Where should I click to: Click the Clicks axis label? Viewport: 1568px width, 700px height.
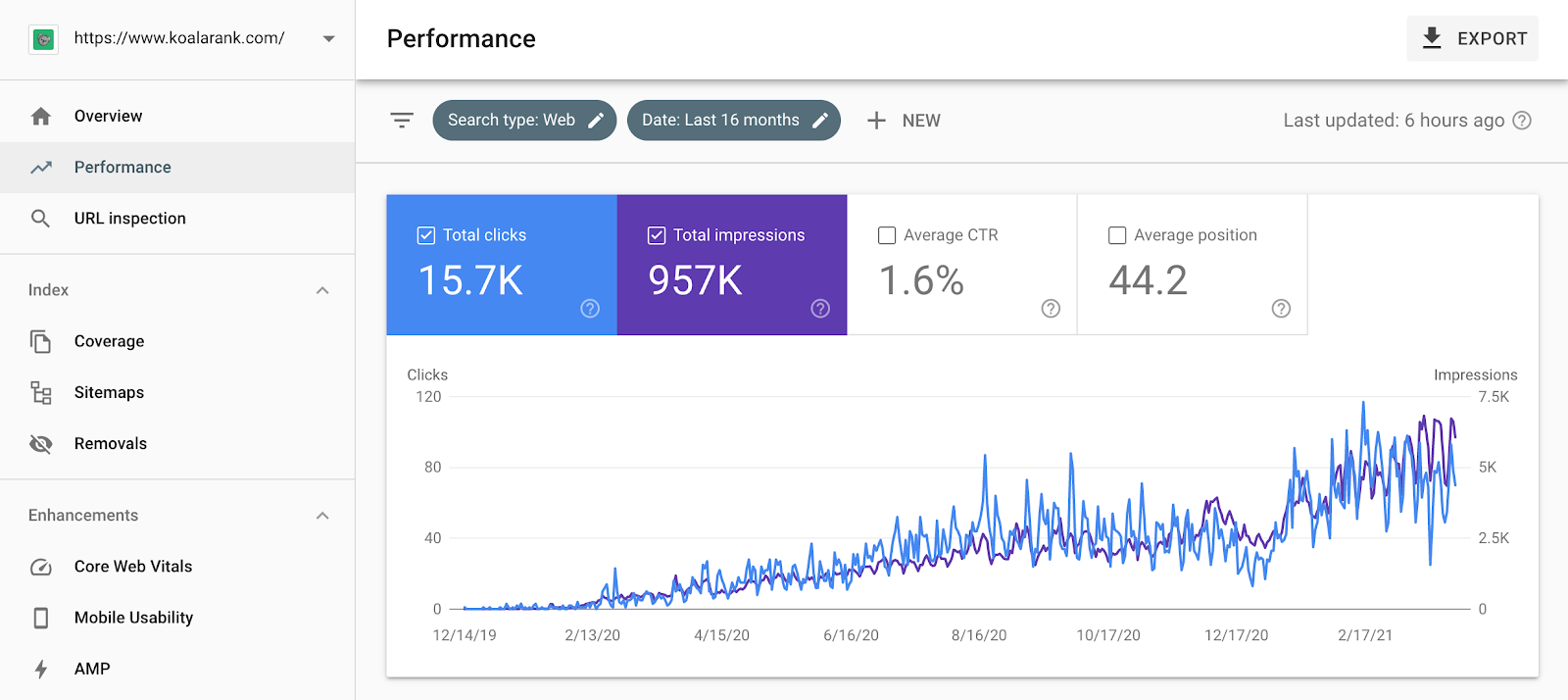[427, 375]
